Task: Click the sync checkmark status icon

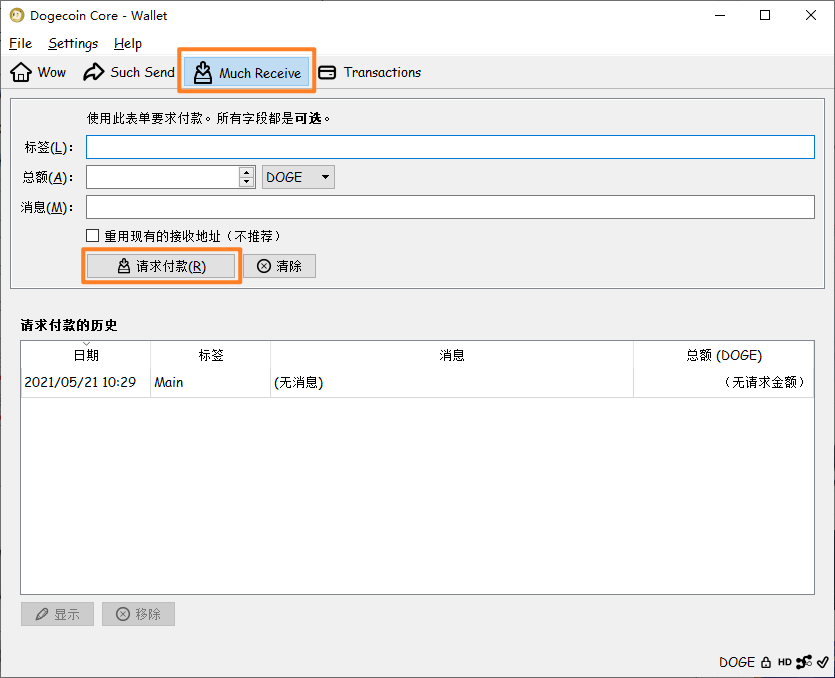Action: [823, 662]
